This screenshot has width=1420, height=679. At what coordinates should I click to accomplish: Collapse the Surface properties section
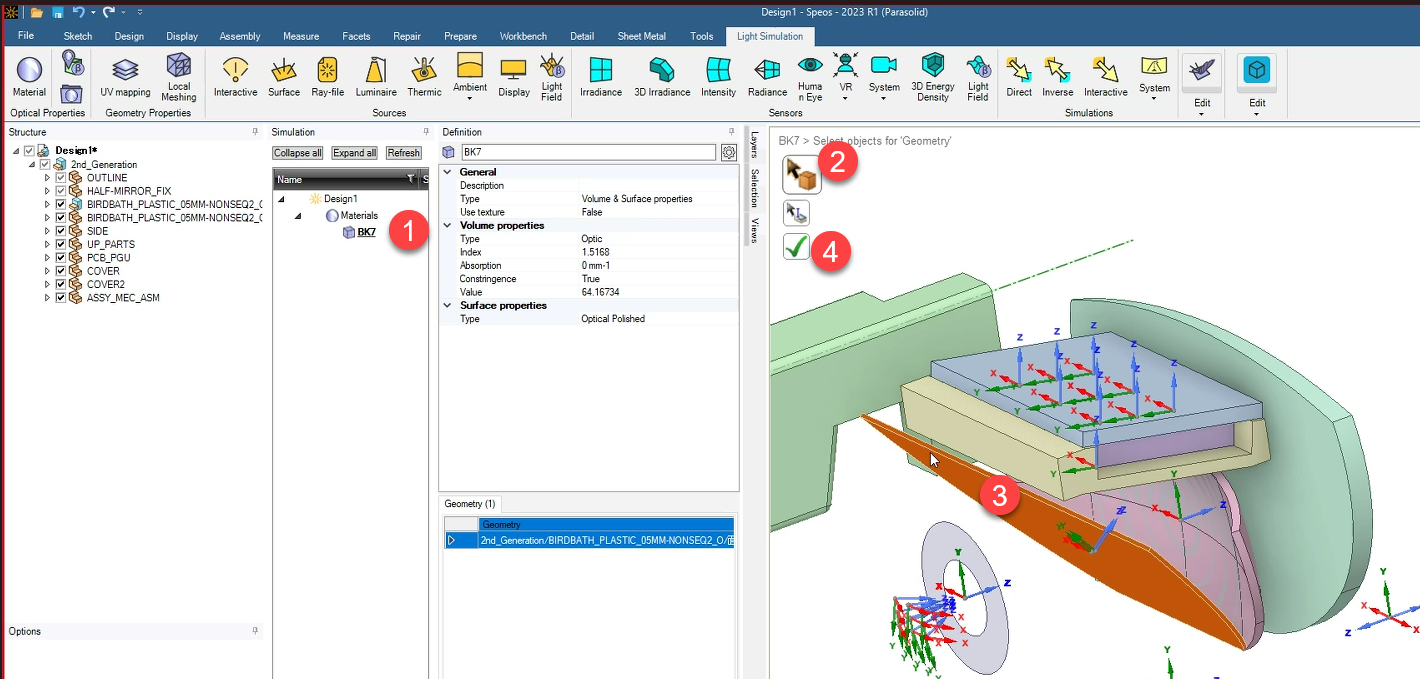(448, 305)
